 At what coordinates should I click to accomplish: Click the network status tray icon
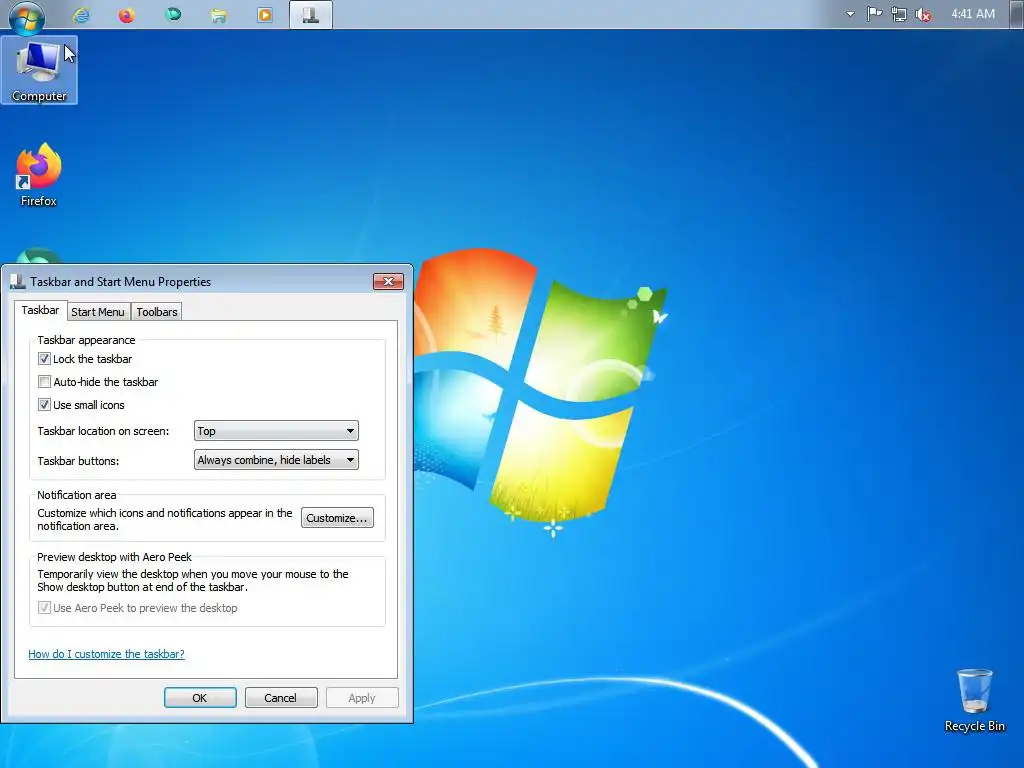coord(899,14)
